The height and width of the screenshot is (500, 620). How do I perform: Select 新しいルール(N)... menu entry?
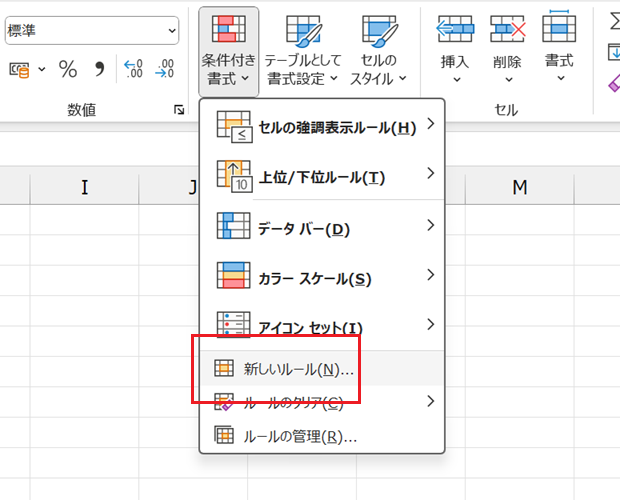tap(298, 369)
